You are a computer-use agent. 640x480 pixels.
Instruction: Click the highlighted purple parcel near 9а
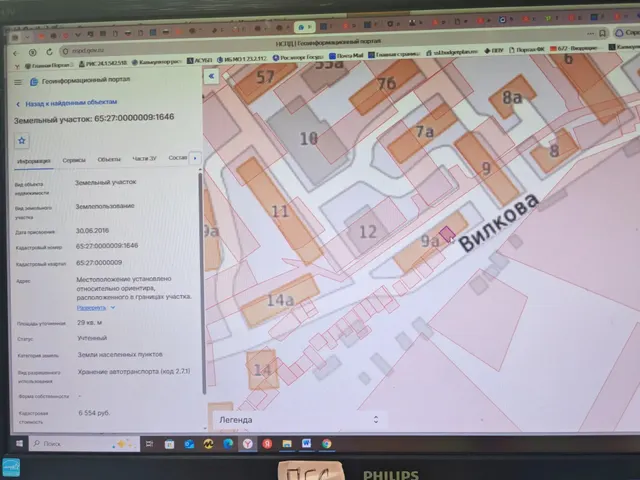pos(447,234)
